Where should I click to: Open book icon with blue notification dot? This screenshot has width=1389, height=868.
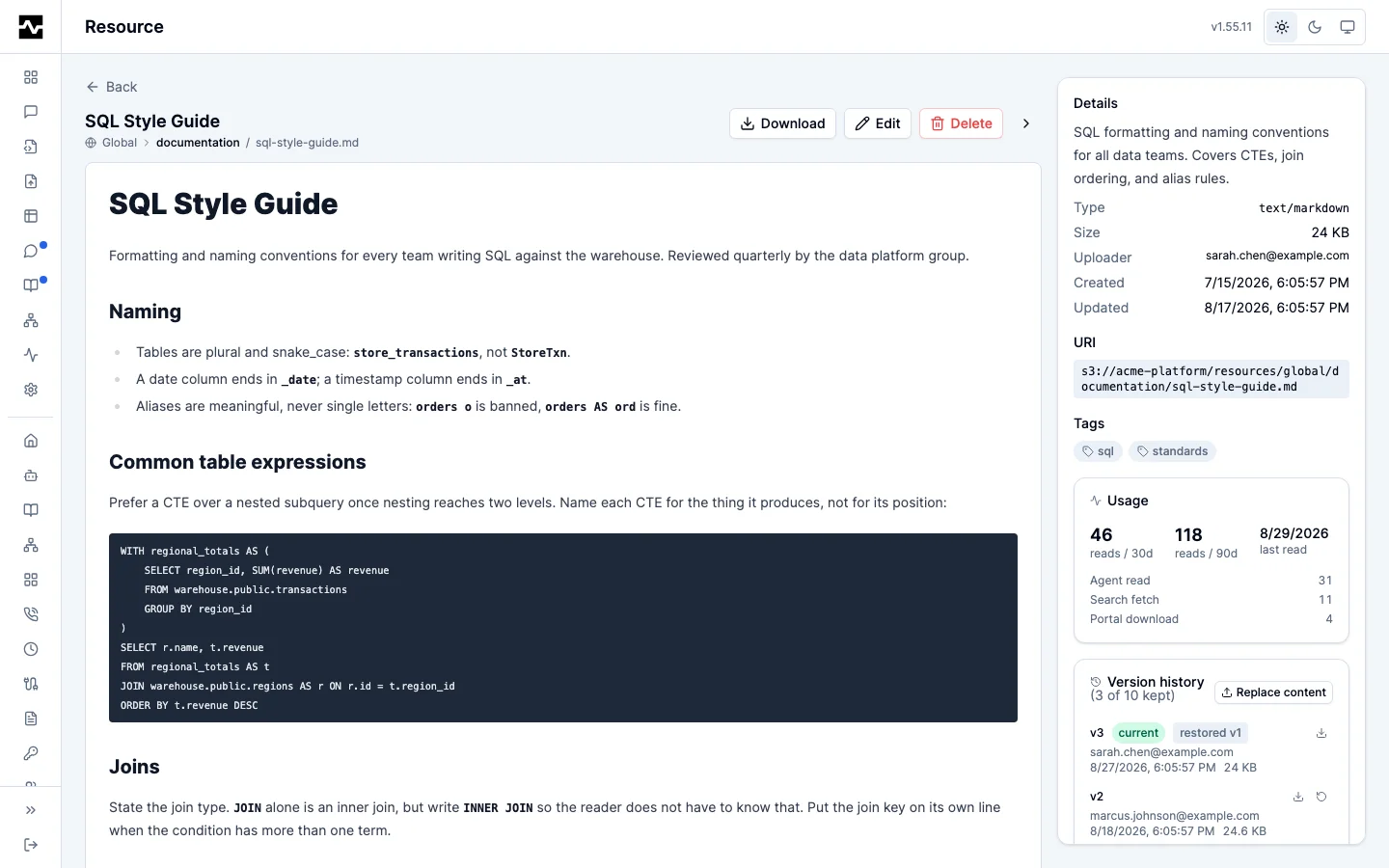[31, 285]
